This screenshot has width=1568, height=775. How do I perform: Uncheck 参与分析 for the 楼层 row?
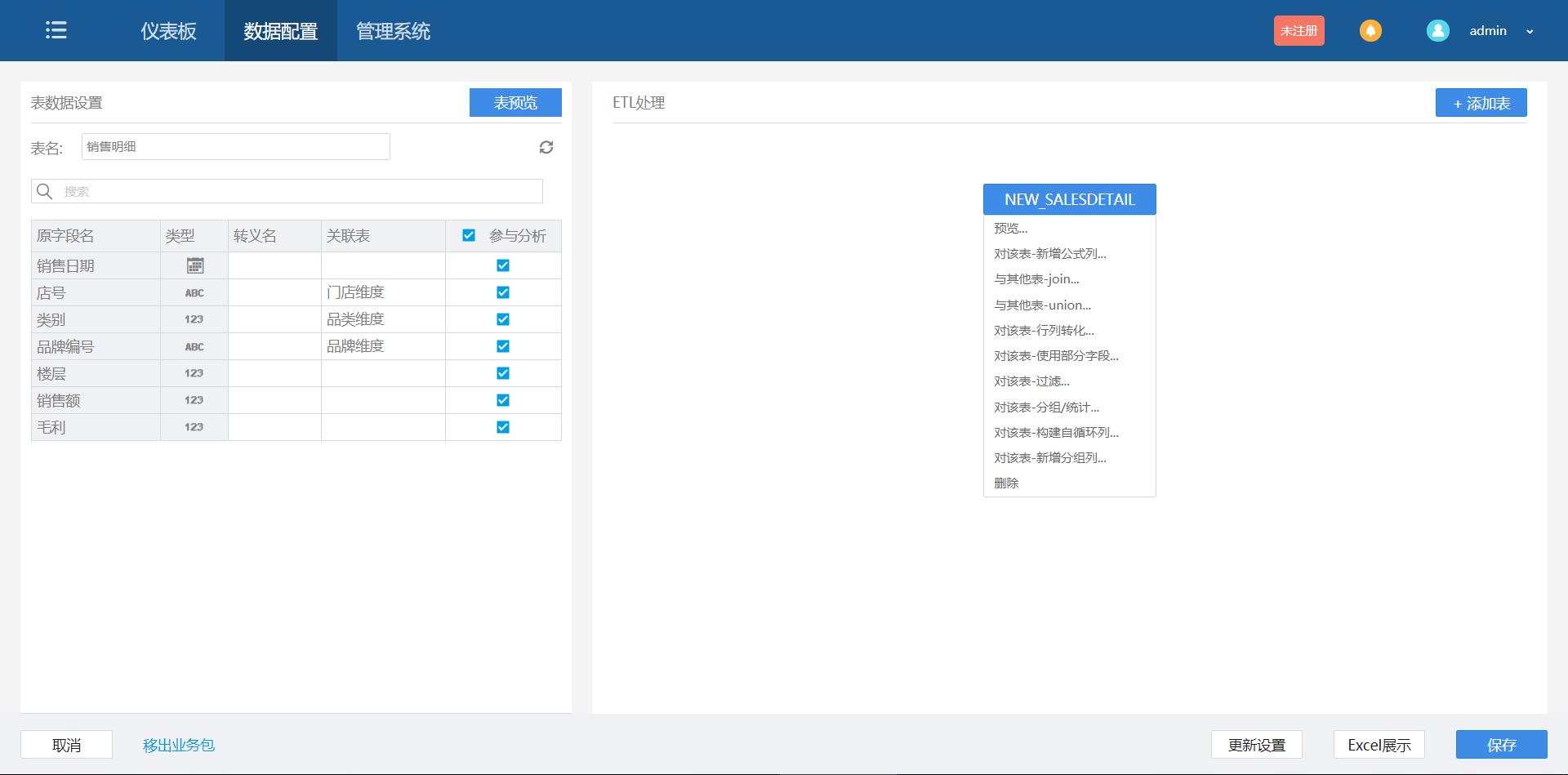503,372
